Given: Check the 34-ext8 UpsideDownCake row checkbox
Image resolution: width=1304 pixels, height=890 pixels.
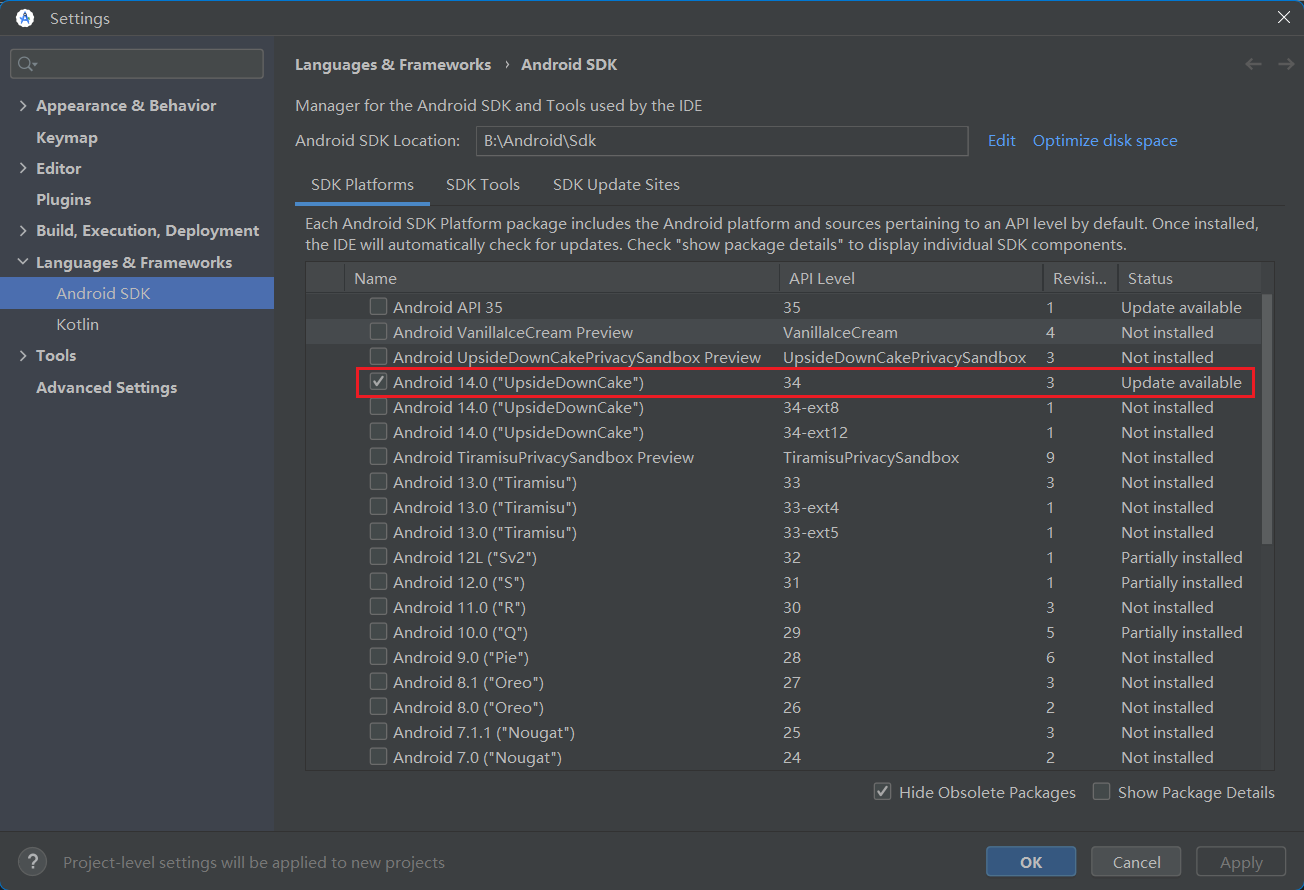Looking at the screenshot, I should (x=378, y=407).
